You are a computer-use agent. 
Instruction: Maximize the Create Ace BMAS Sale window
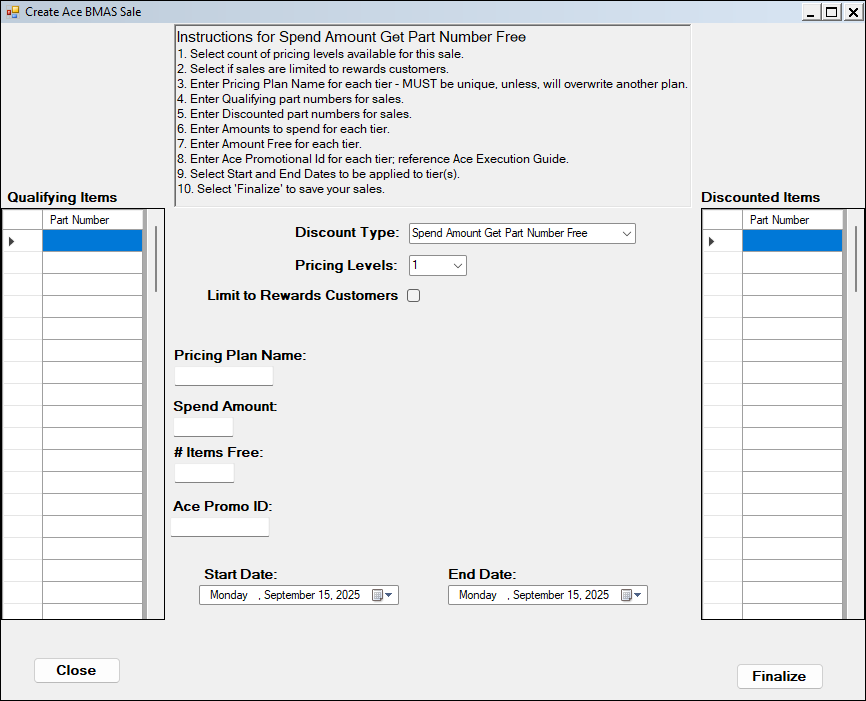tap(830, 12)
